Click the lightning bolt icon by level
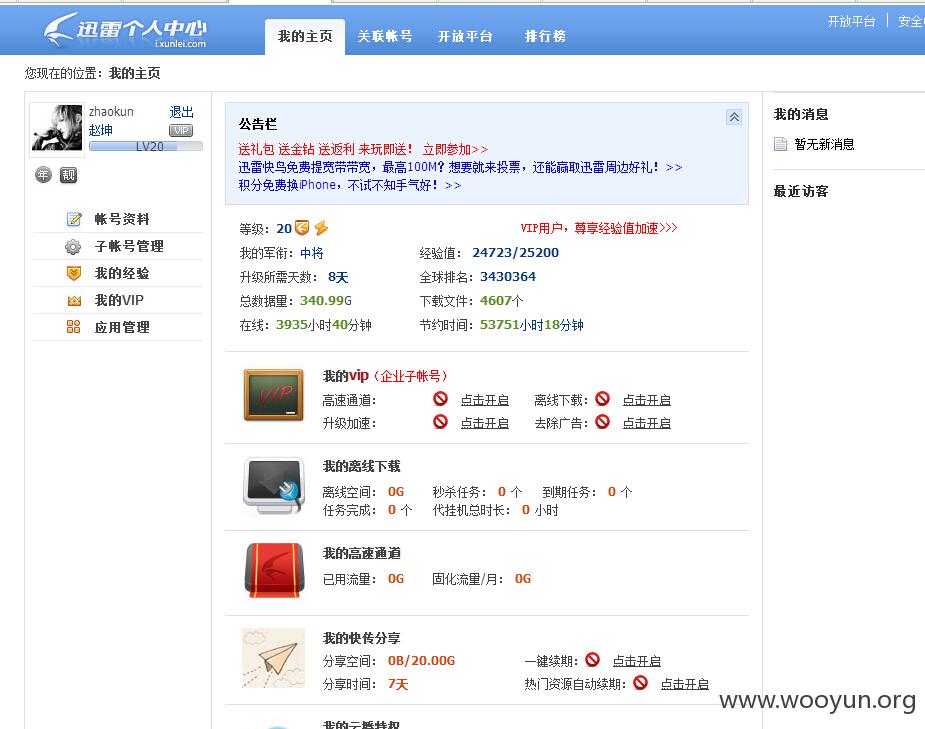 tap(321, 228)
